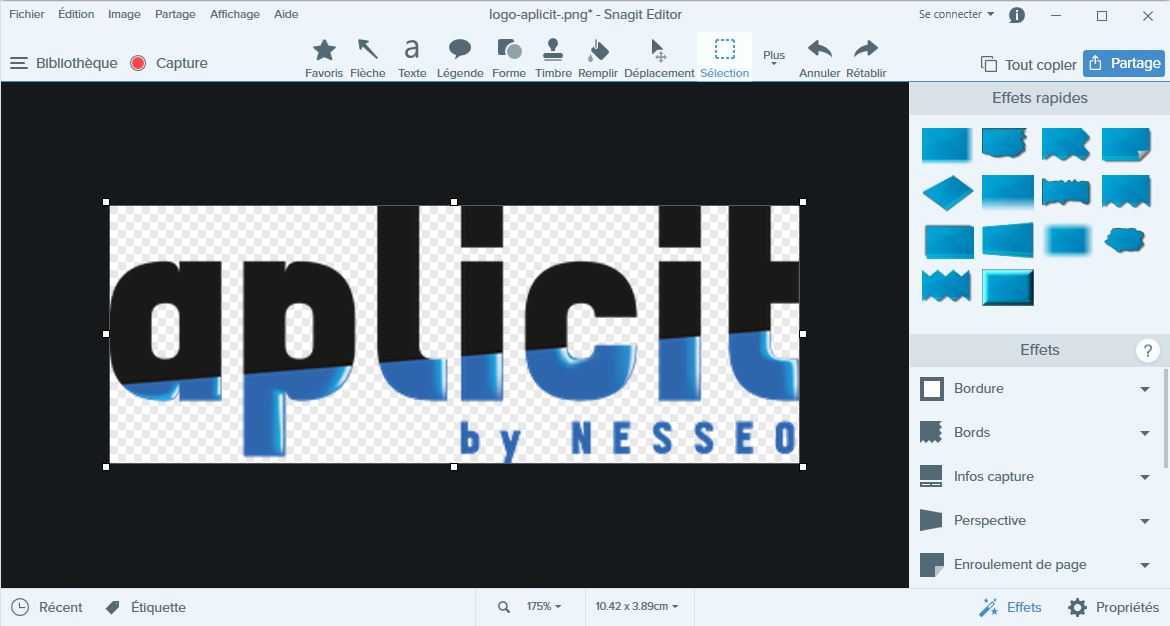
Task: Click the Perspective effect icon
Action: pyautogui.click(x=930, y=521)
